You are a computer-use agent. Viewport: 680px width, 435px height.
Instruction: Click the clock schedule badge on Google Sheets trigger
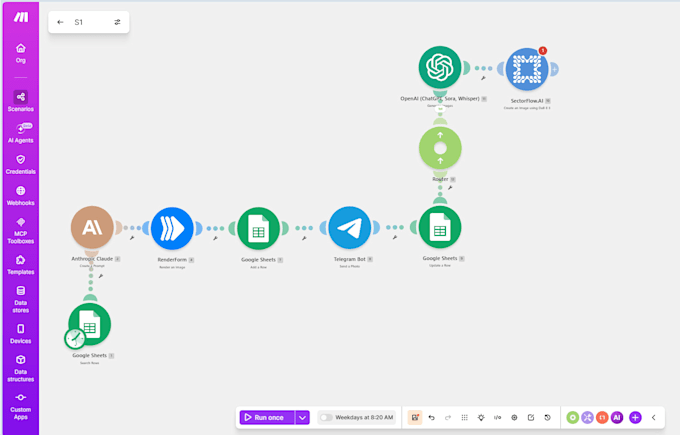coord(75,338)
